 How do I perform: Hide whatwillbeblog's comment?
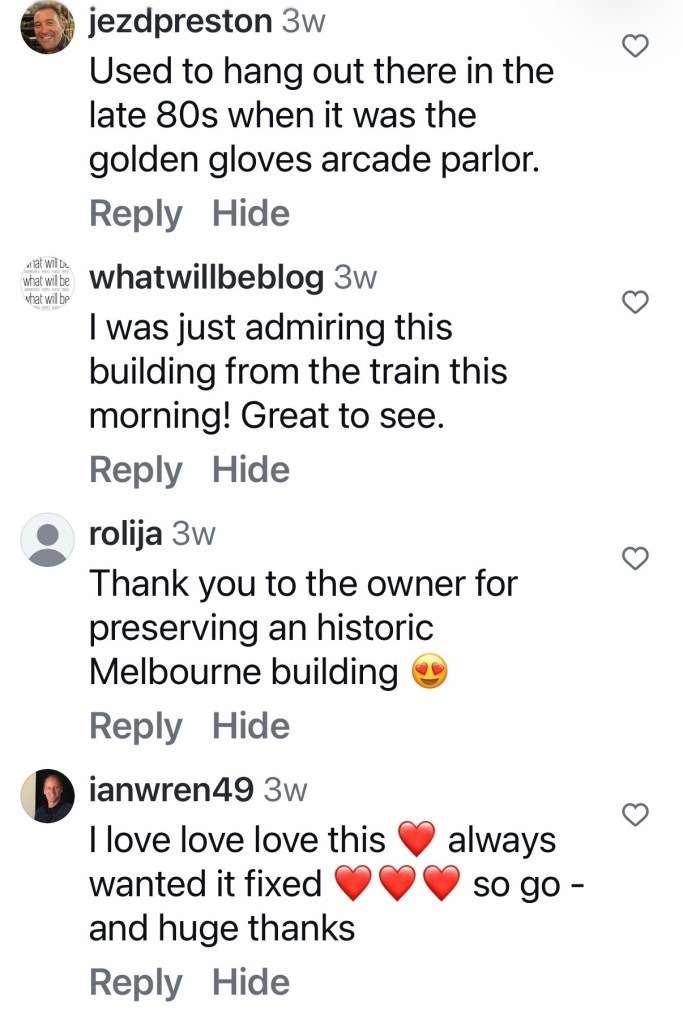coord(251,470)
